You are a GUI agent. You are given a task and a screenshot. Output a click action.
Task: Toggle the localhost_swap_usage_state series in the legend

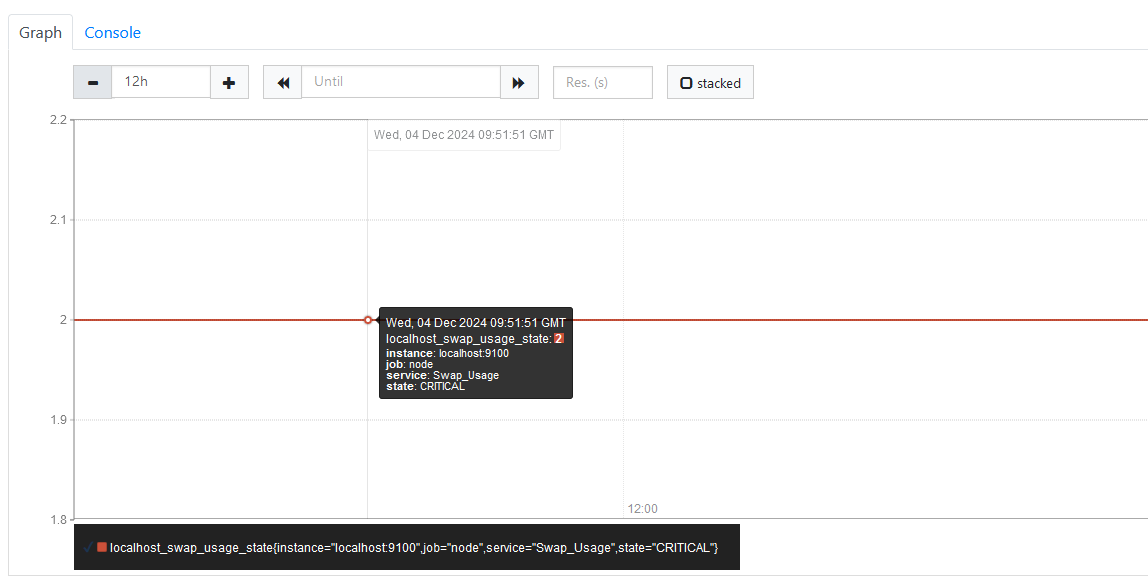click(x=413, y=547)
